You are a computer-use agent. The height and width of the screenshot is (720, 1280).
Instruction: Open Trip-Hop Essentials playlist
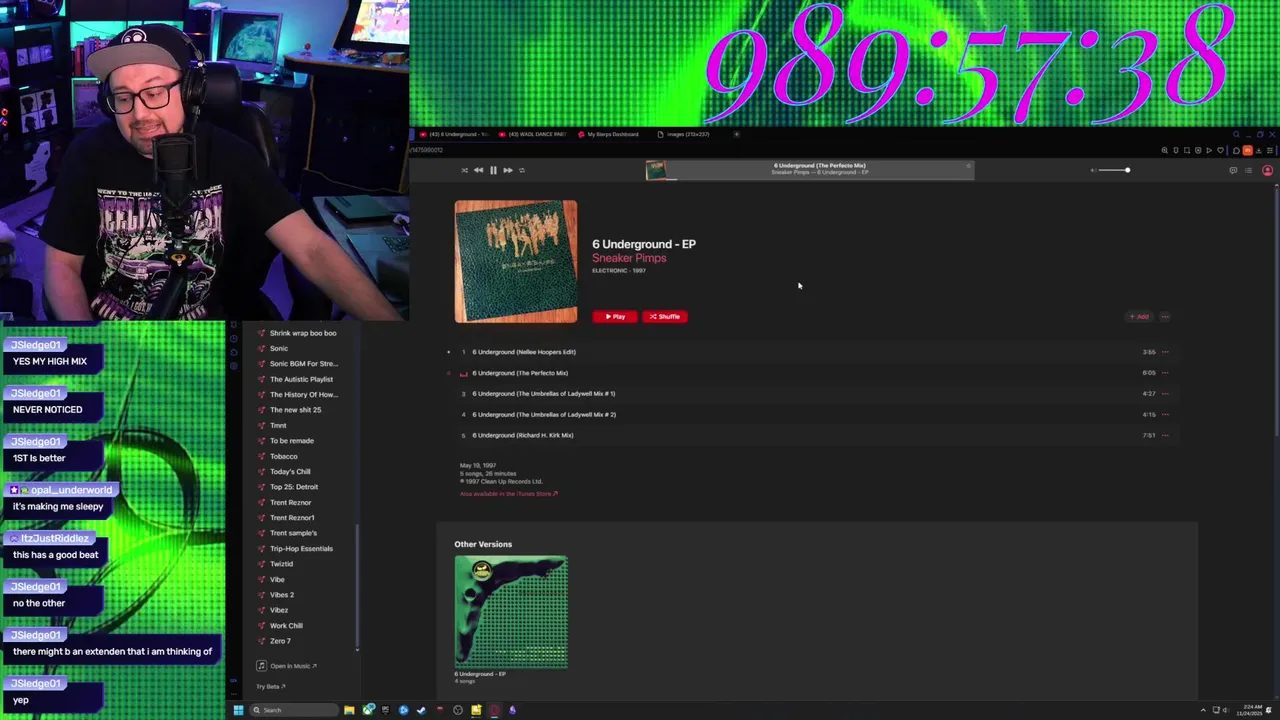tap(301, 549)
